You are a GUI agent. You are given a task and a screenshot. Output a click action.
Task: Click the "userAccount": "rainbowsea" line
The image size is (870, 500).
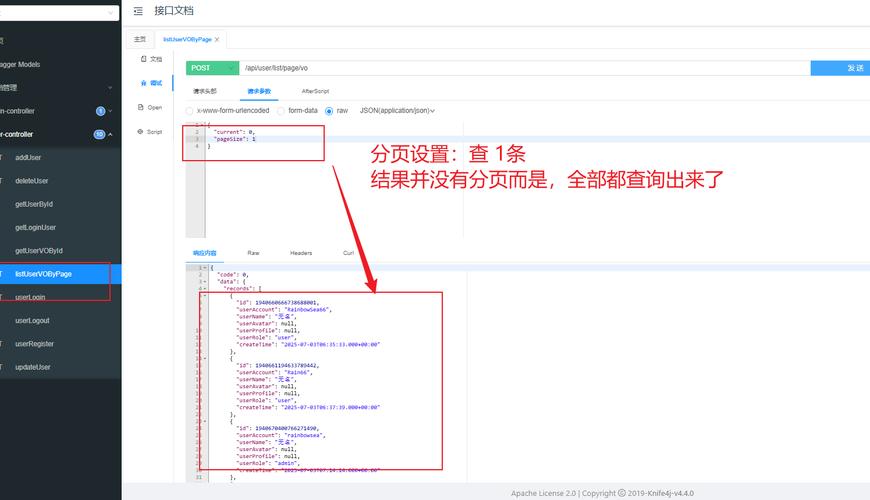(x=281, y=436)
